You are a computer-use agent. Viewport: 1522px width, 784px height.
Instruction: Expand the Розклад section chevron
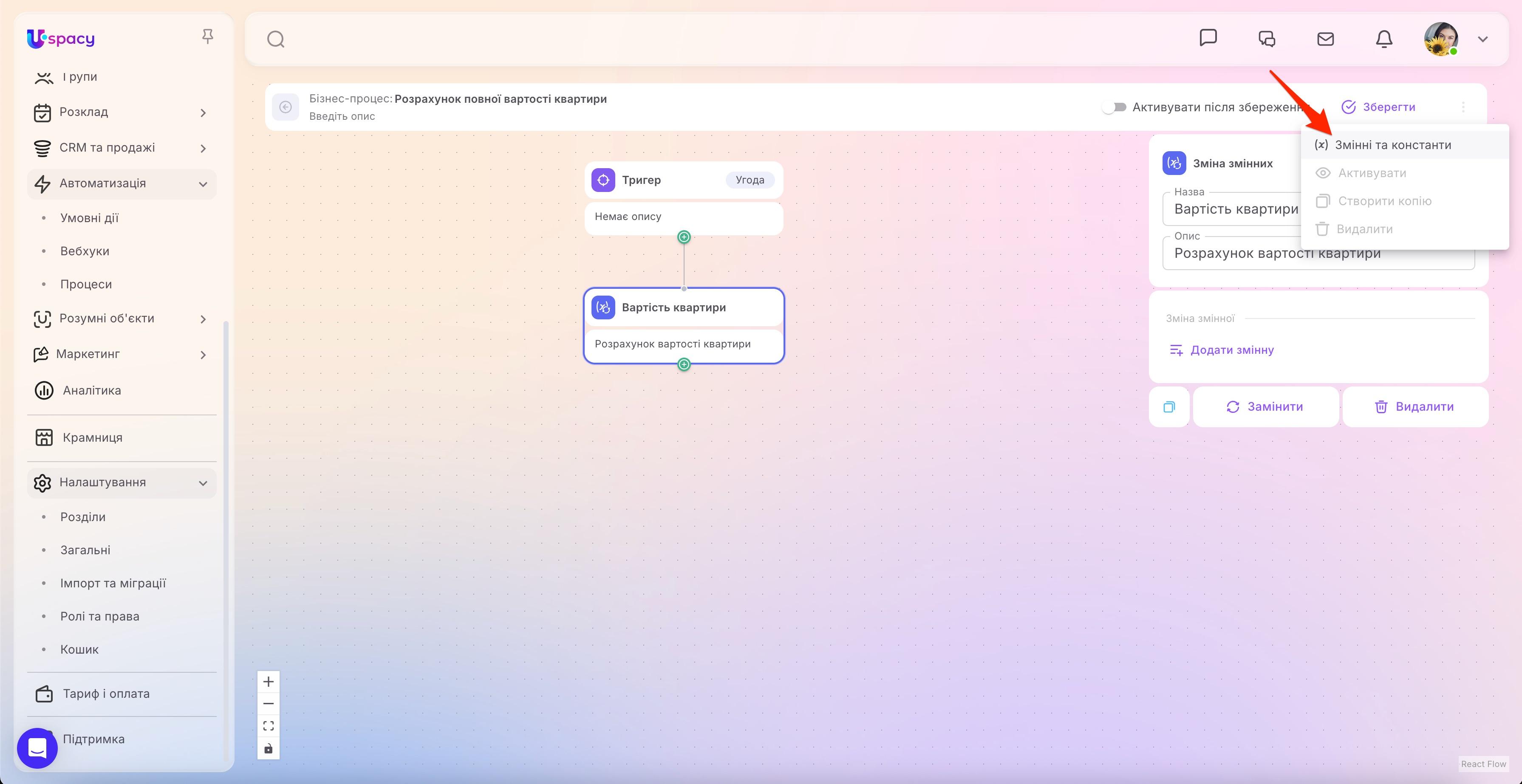pos(203,112)
